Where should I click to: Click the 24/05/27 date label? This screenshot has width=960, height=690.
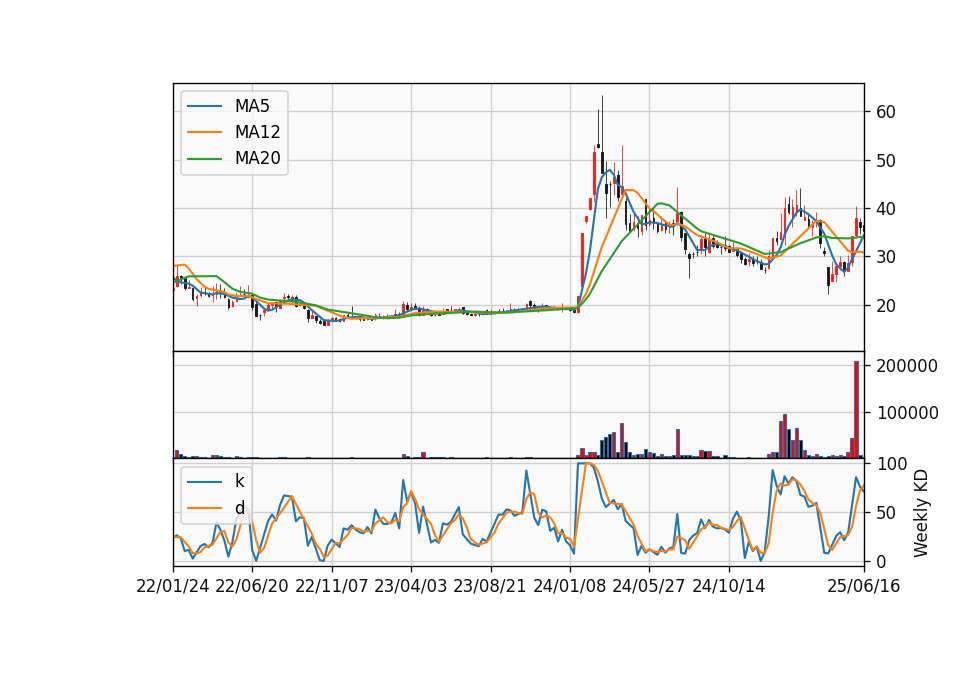tap(648, 587)
